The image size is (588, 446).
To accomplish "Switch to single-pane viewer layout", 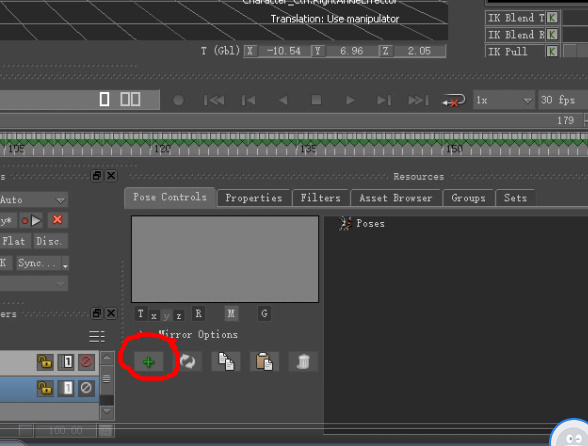I will 105,99.
